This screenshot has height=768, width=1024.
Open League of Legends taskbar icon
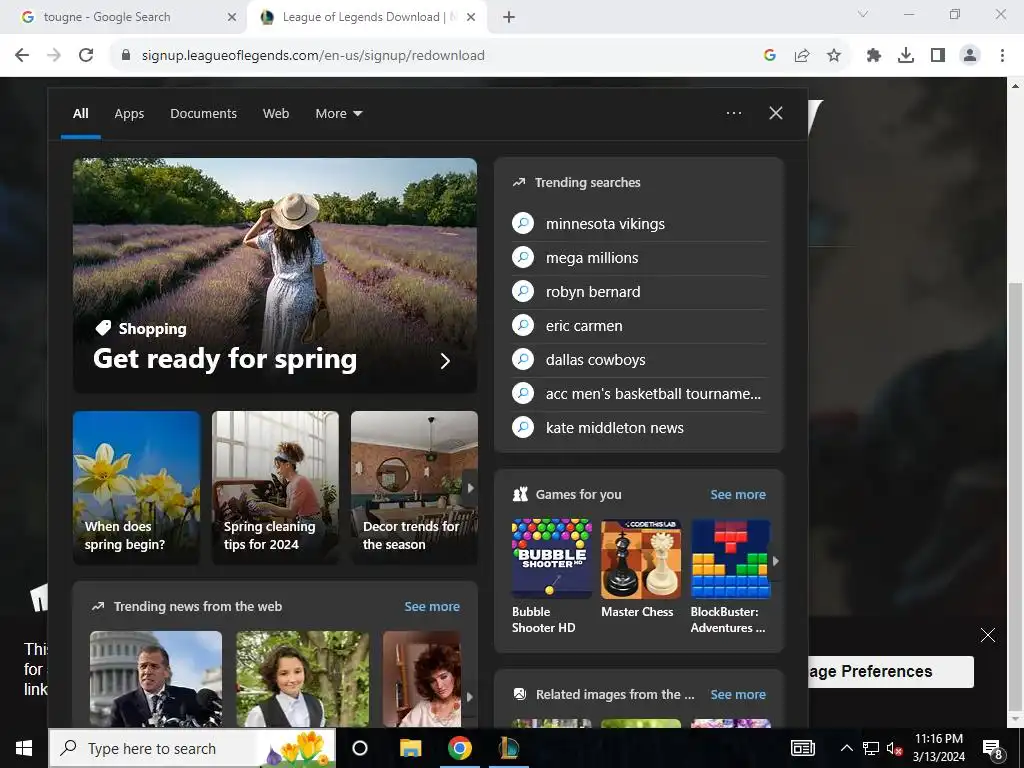tap(509, 748)
